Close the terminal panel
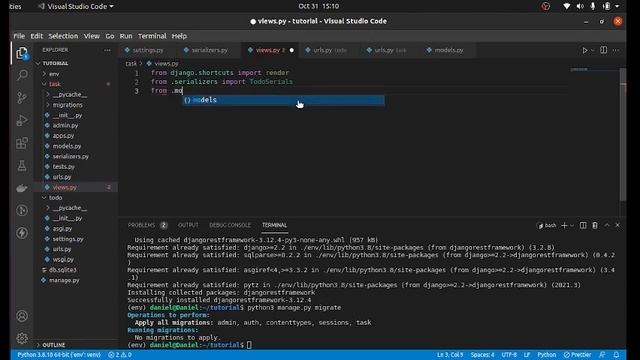This screenshot has height=360, width=640. pos(618,225)
